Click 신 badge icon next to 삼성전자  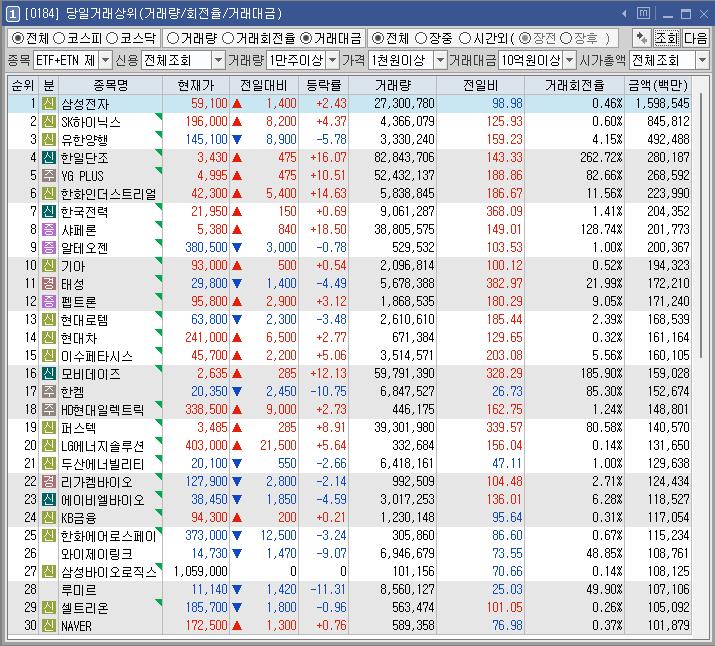click(x=49, y=103)
